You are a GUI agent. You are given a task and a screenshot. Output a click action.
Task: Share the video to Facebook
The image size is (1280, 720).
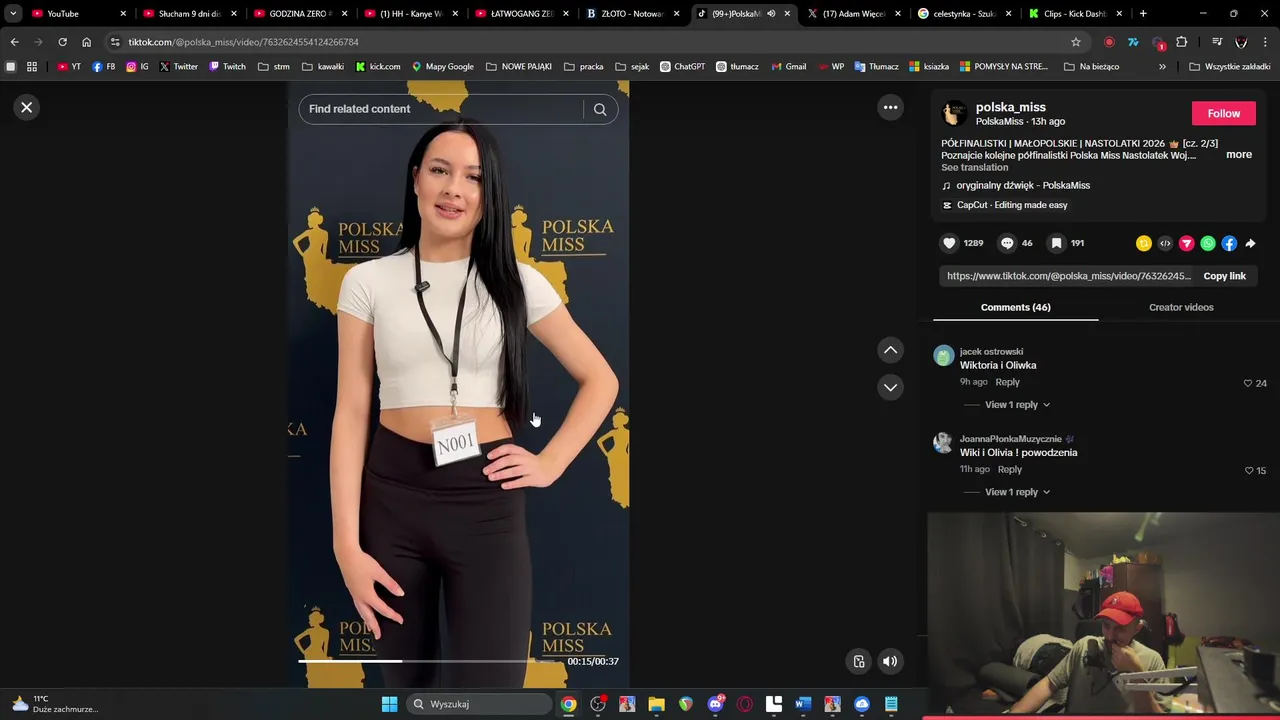point(1229,243)
